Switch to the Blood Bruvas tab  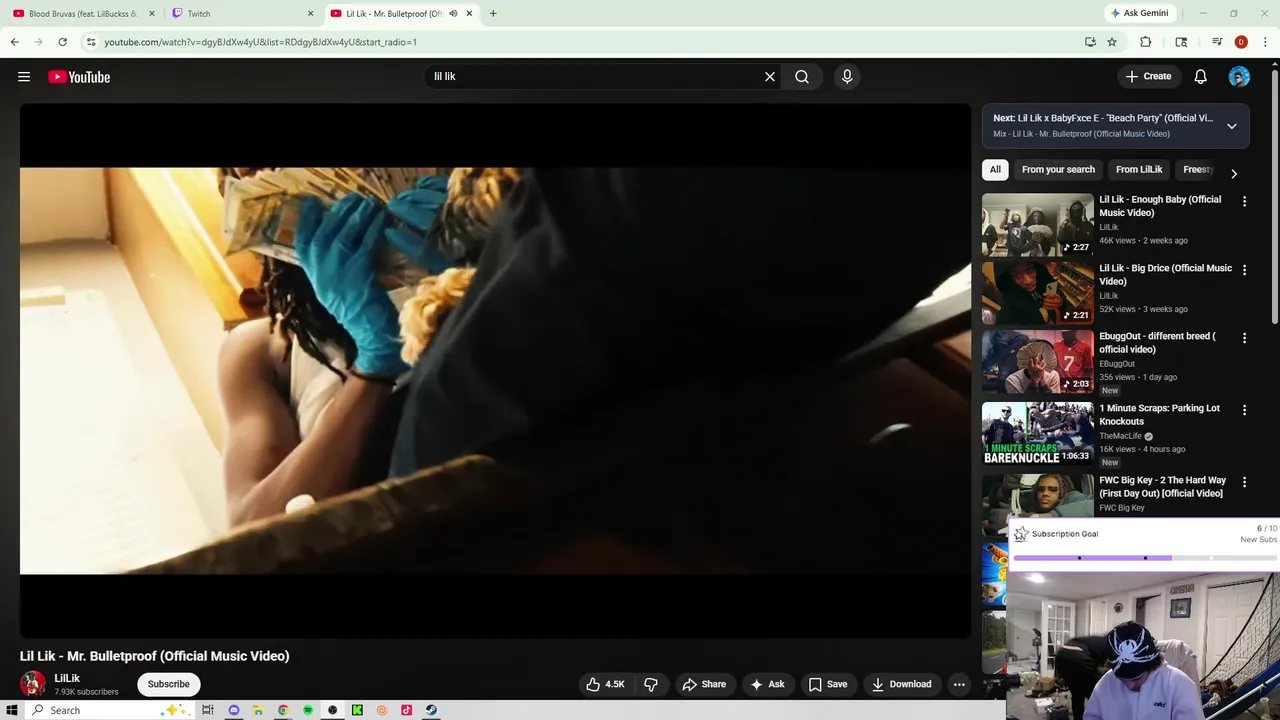[82, 14]
